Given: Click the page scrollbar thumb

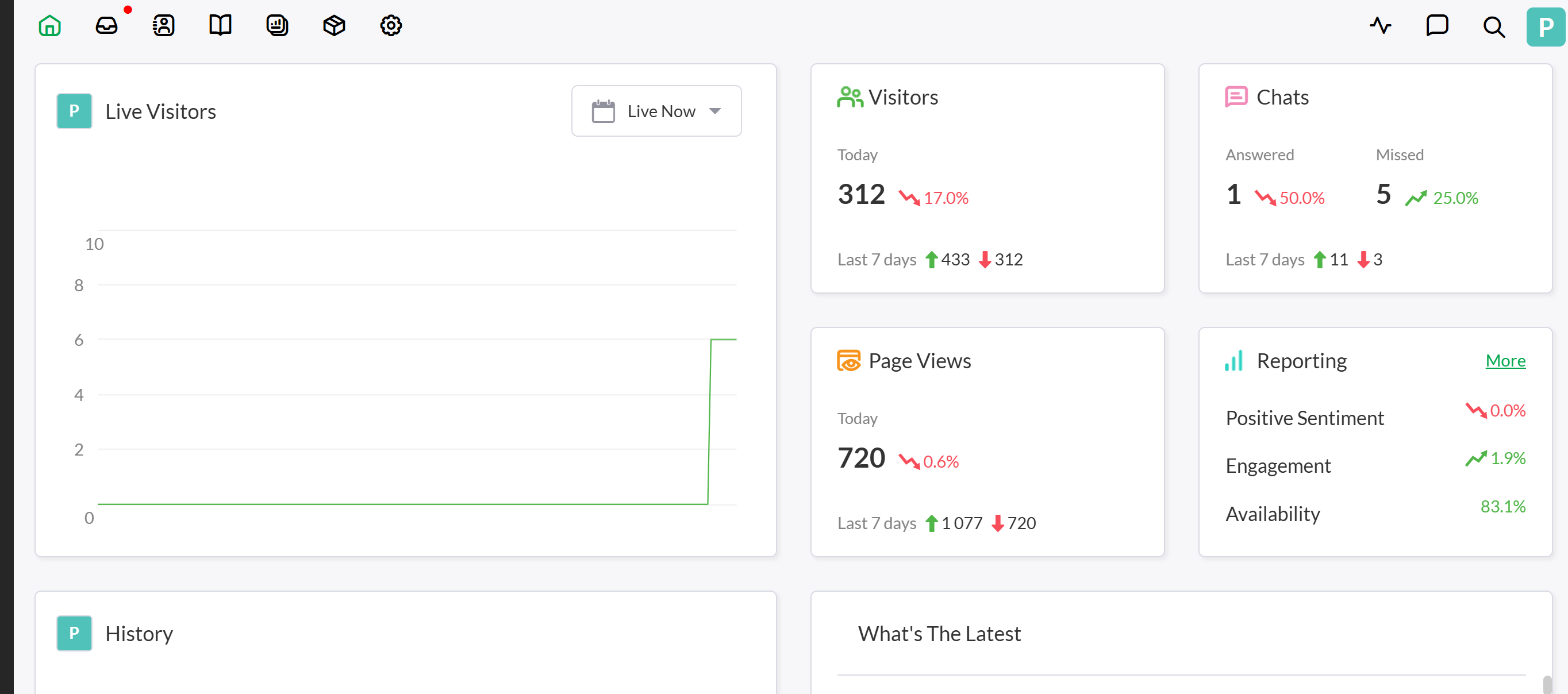Looking at the screenshot, I should click(1547, 684).
